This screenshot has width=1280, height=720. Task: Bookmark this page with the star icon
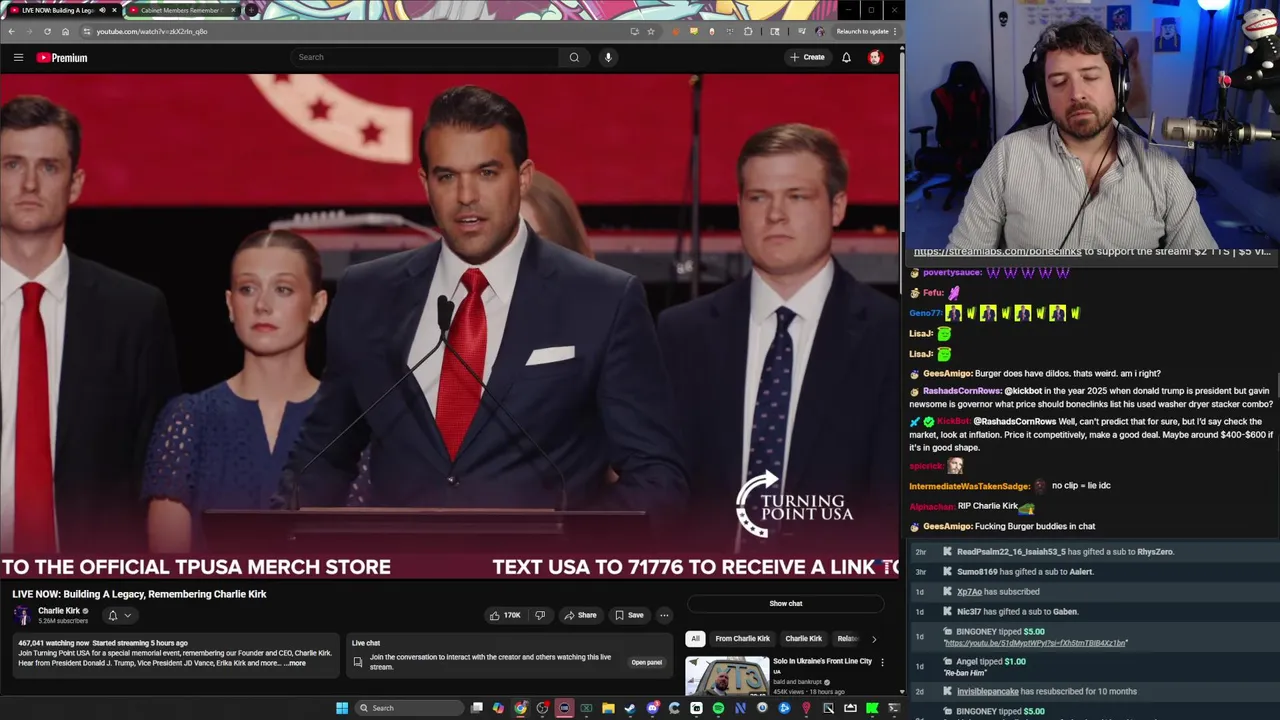pyautogui.click(x=651, y=31)
